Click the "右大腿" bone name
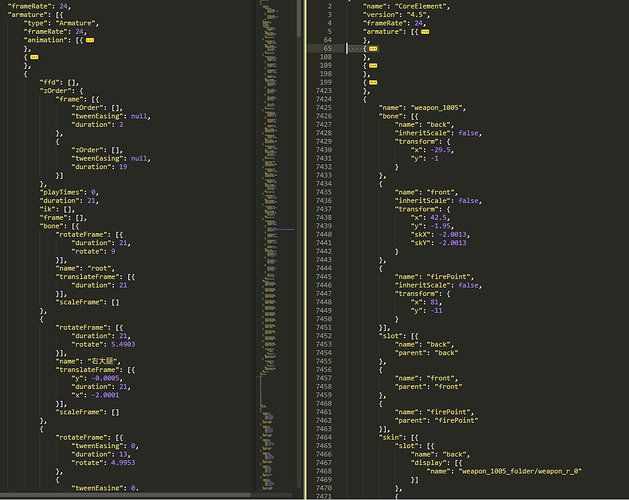 102,361
